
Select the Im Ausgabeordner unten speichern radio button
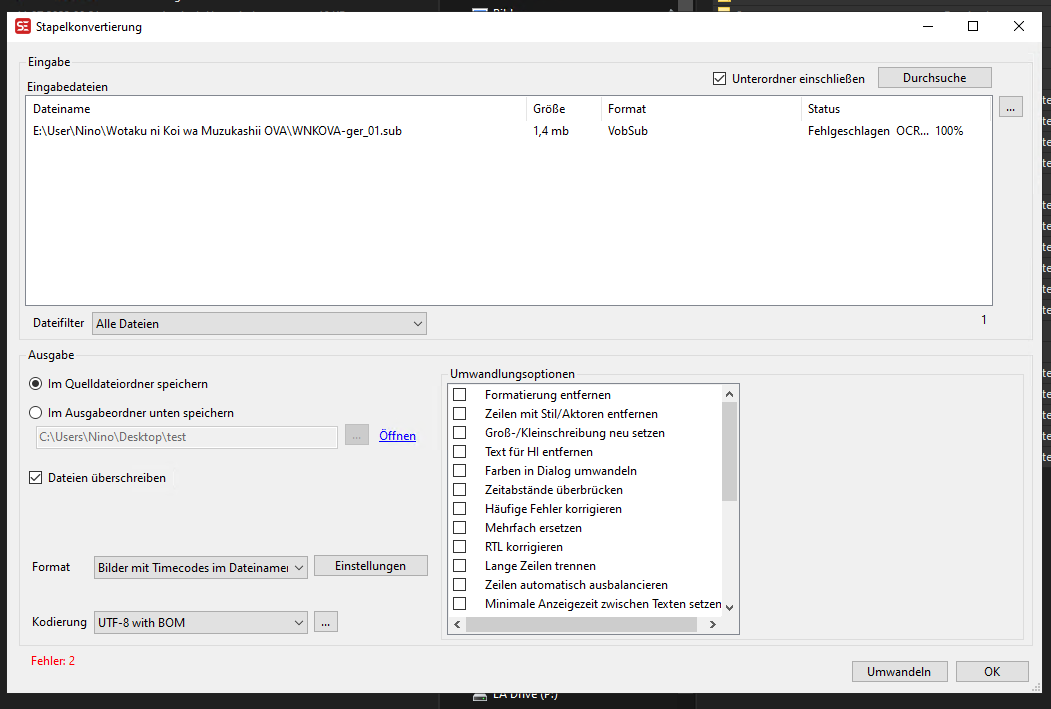pyautogui.click(x=35, y=412)
